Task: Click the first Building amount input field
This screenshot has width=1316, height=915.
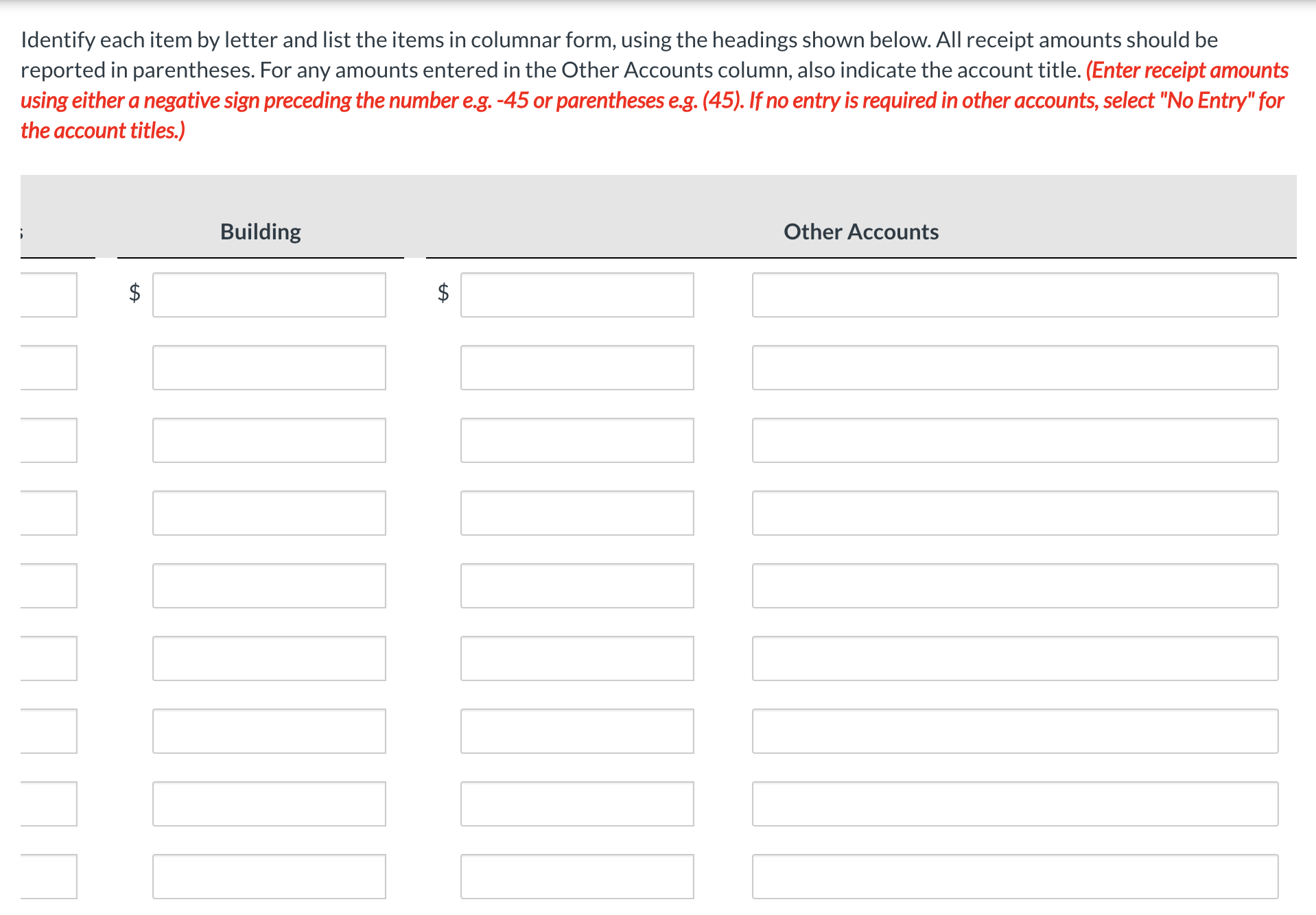Action: point(269,295)
